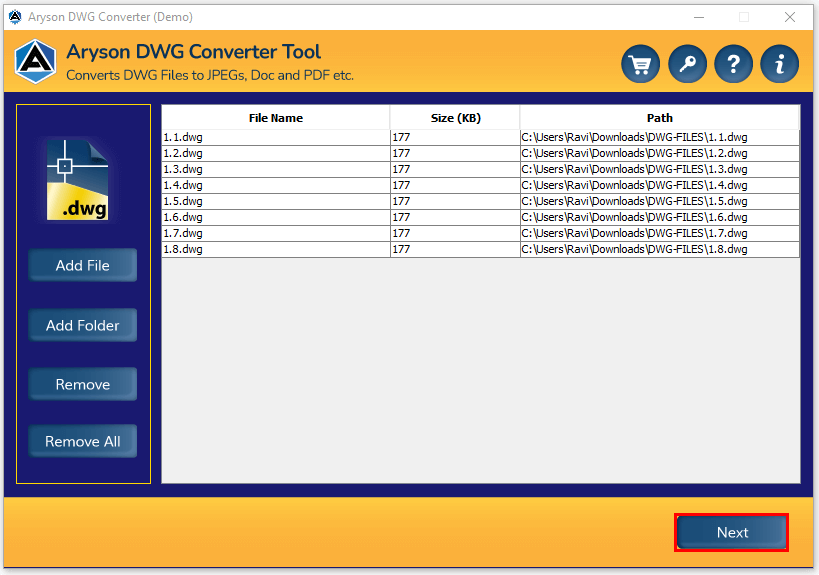Click the Remove All button

pos(83,441)
